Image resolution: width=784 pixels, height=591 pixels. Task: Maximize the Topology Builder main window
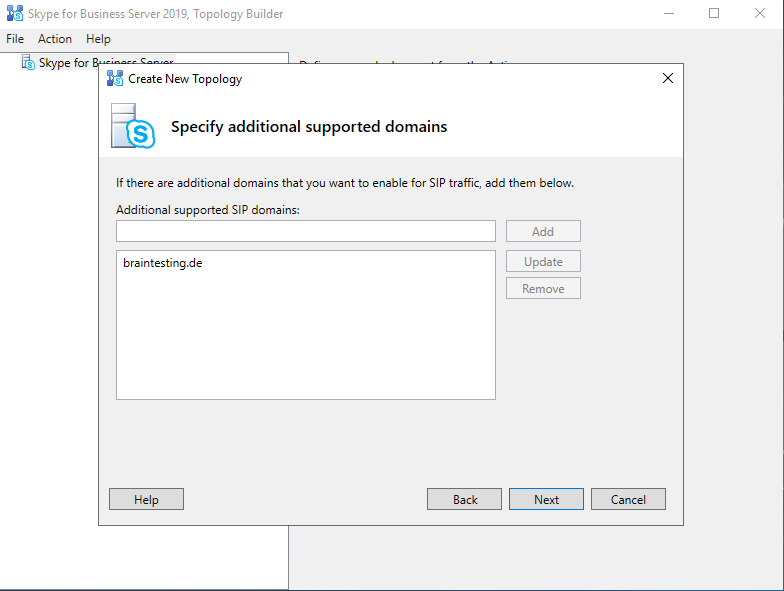[x=714, y=14]
